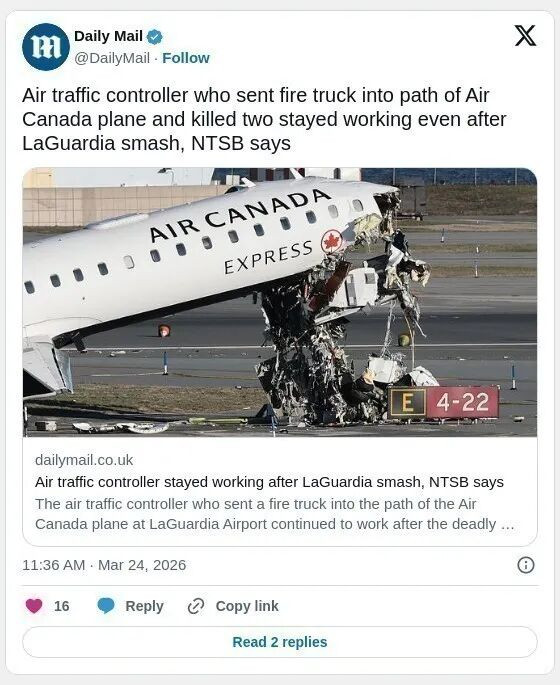Like the tweet with heart icon
Viewport: 560px width, 685px height.
34,606
